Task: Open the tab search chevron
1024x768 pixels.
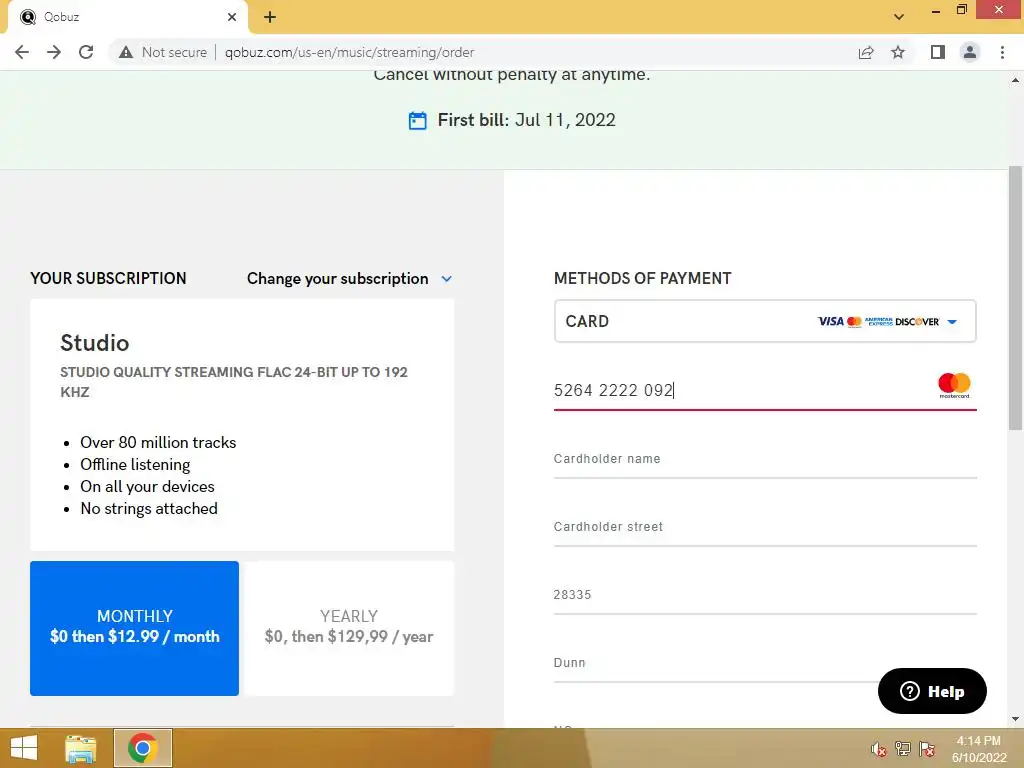Action: pos(899,17)
